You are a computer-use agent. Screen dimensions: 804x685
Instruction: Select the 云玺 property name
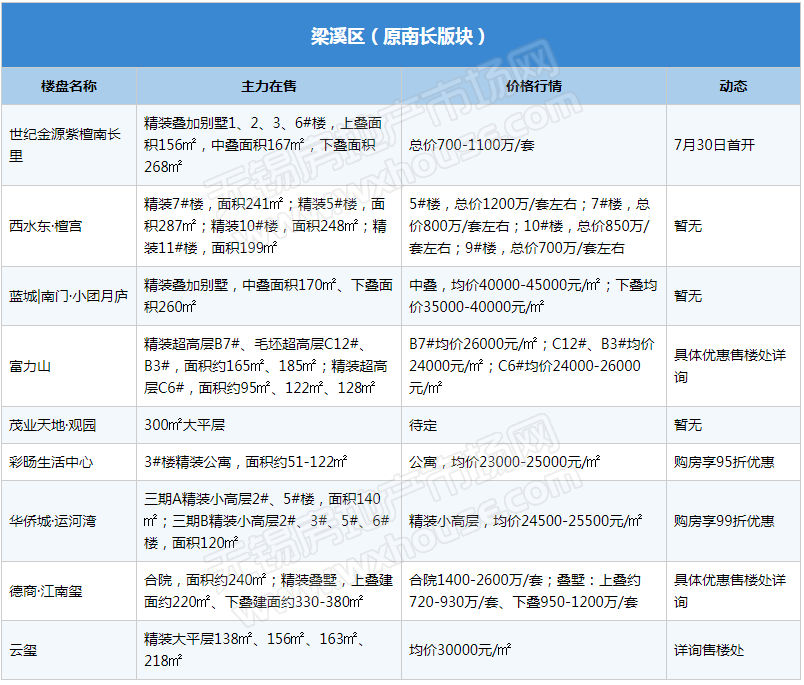pos(23,650)
